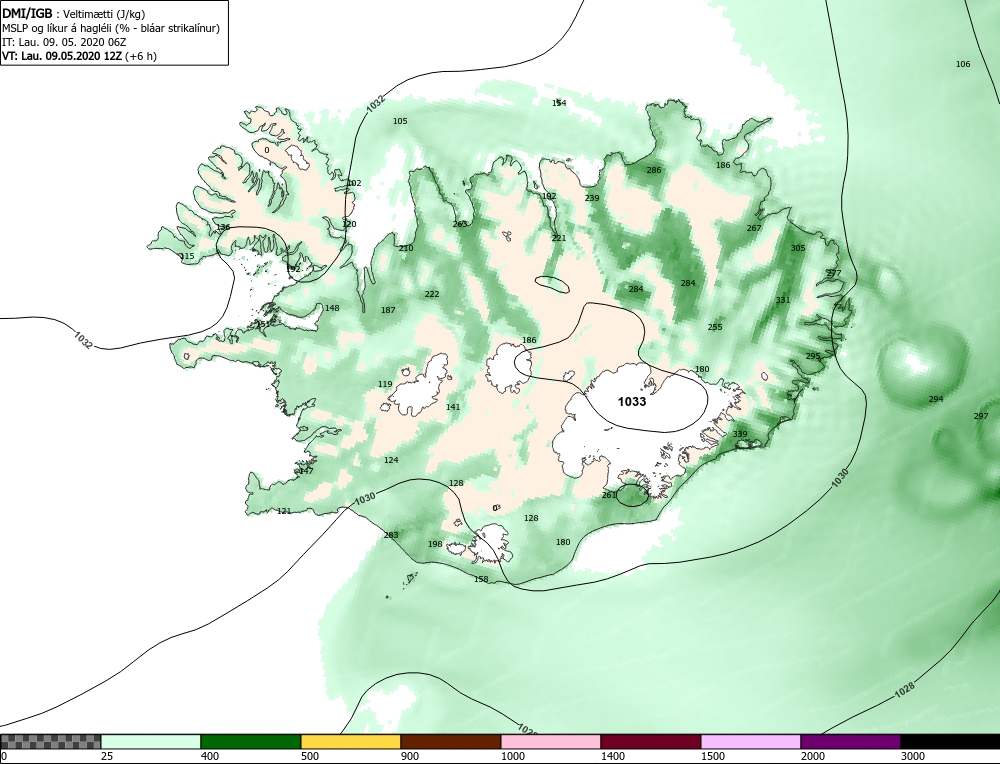Click the 119 map value

(385, 385)
